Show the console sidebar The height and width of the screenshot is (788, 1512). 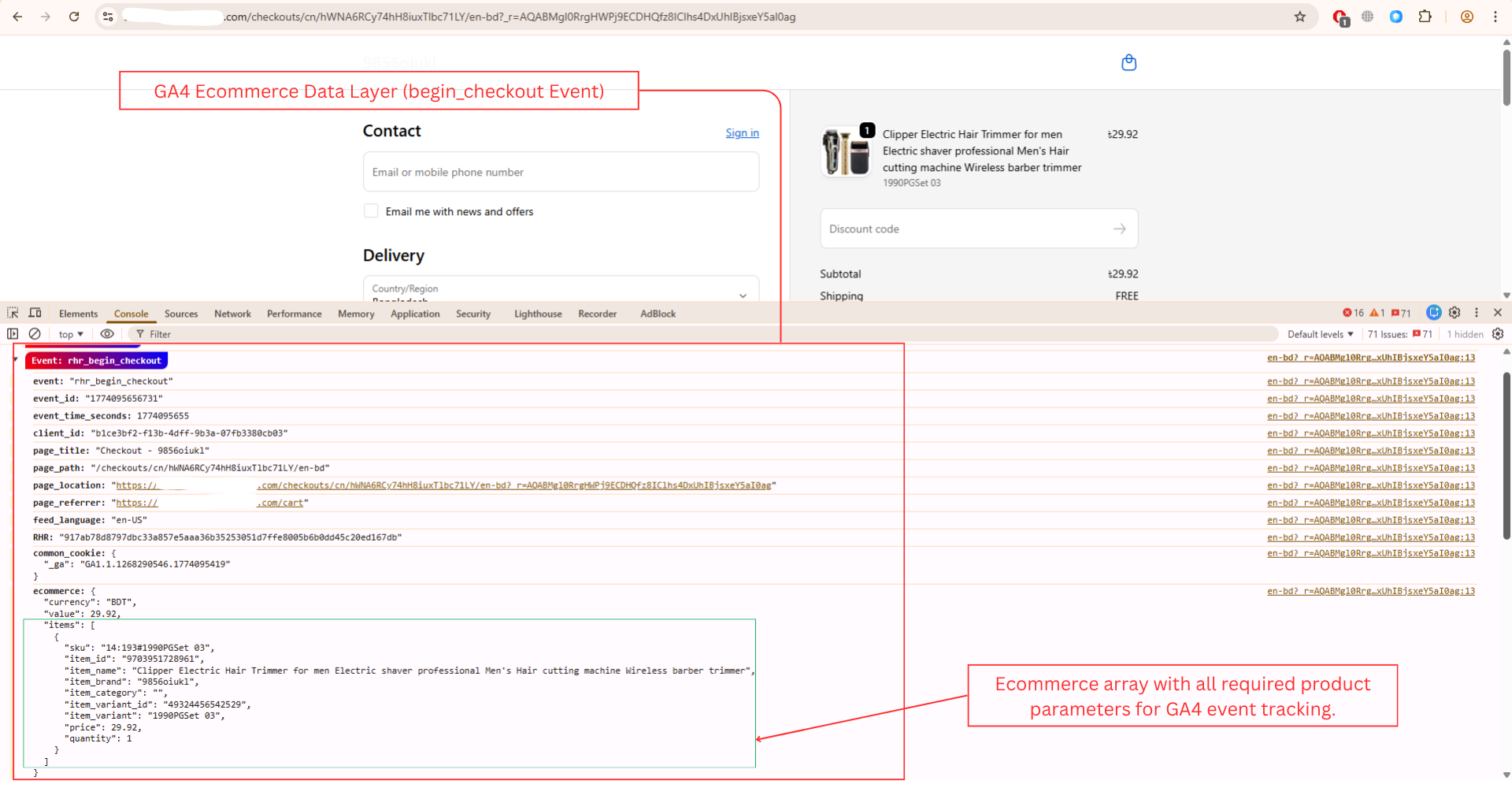pos(13,334)
